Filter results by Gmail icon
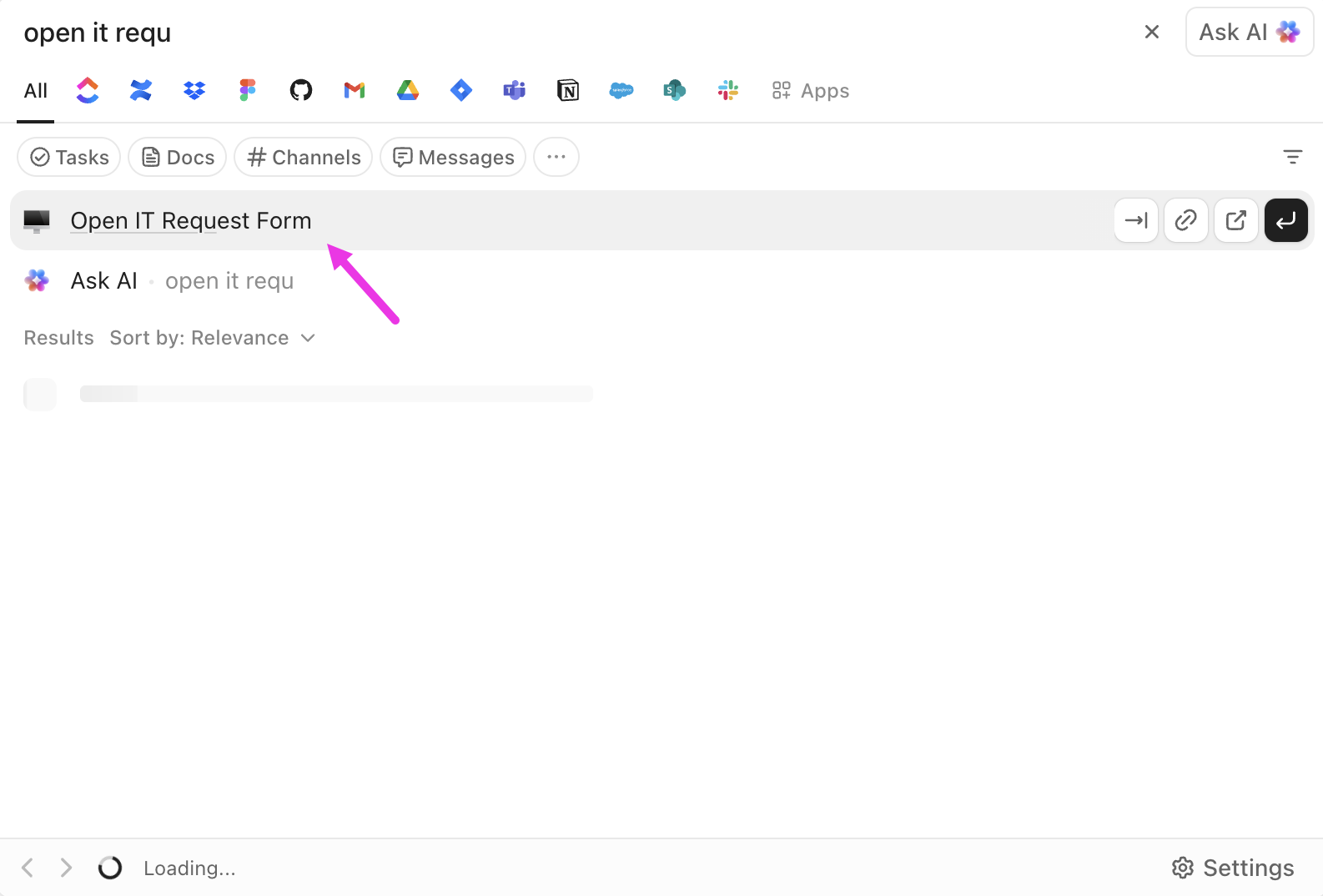The width and height of the screenshot is (1323, 896). 355,90
